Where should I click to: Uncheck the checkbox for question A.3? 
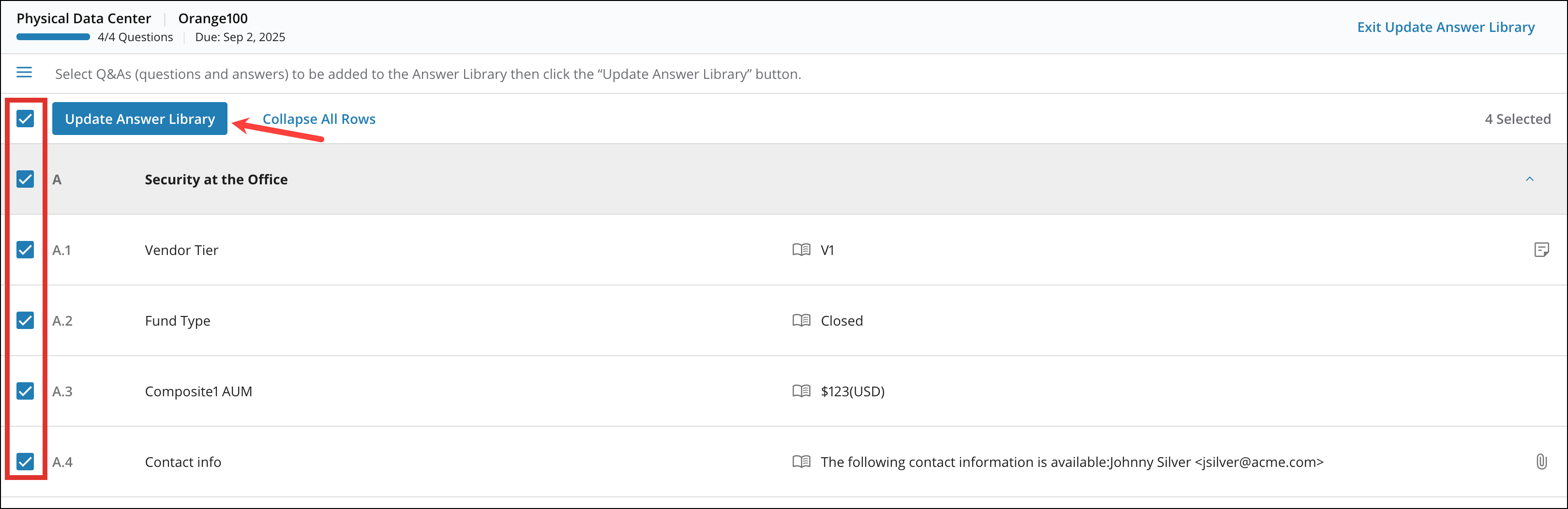click(25, 391)
